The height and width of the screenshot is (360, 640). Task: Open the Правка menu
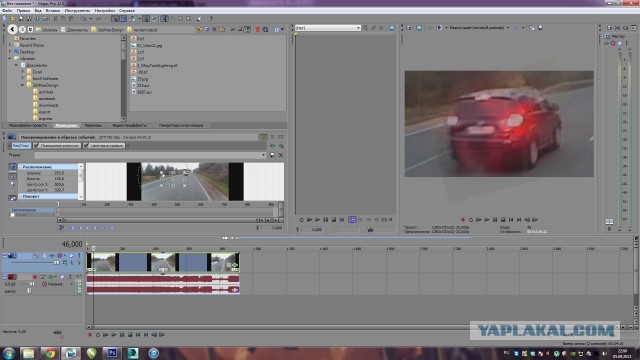coord(23,11)
